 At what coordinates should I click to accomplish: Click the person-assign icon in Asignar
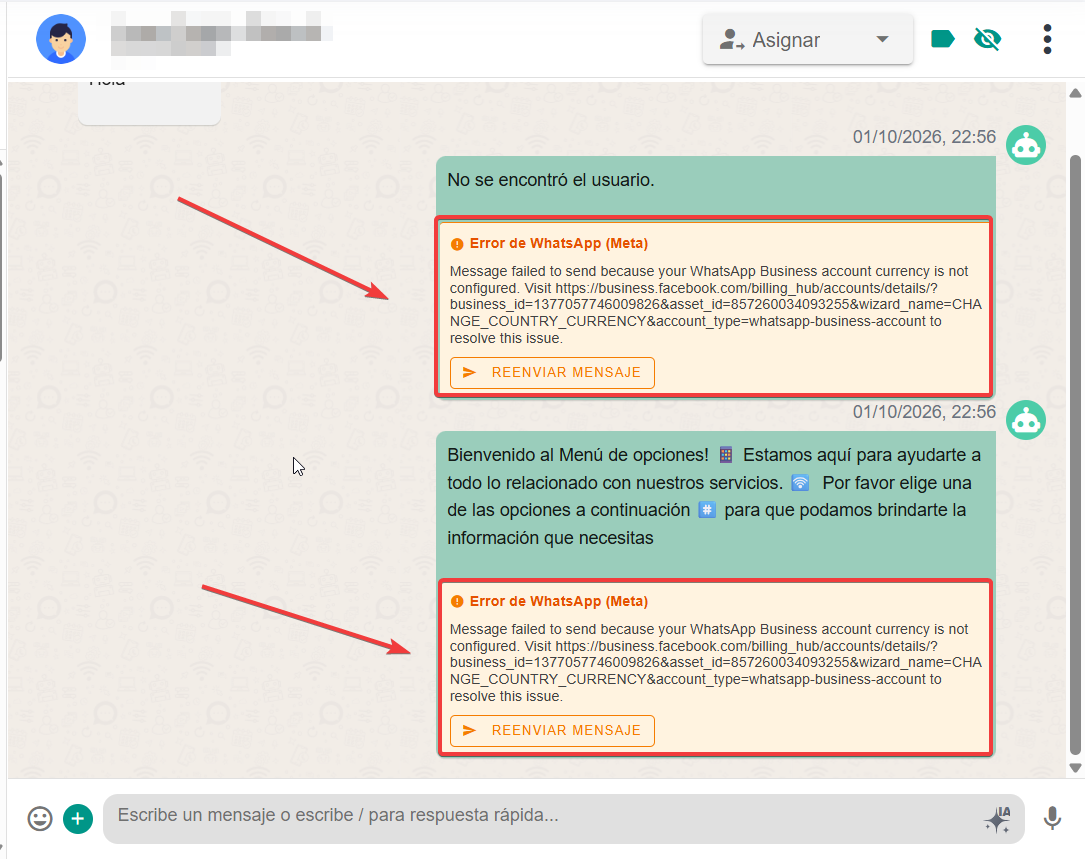tap(731, 39)
